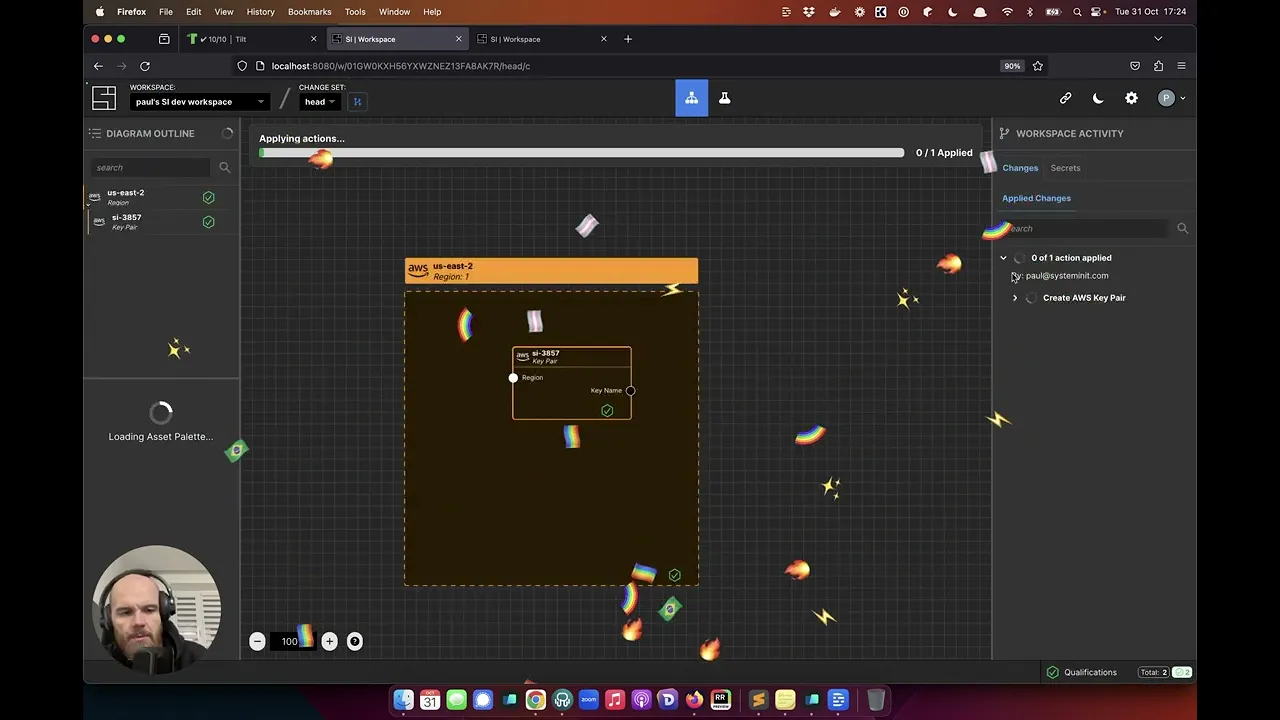Click the zoom out minus button

pos(257,641)
